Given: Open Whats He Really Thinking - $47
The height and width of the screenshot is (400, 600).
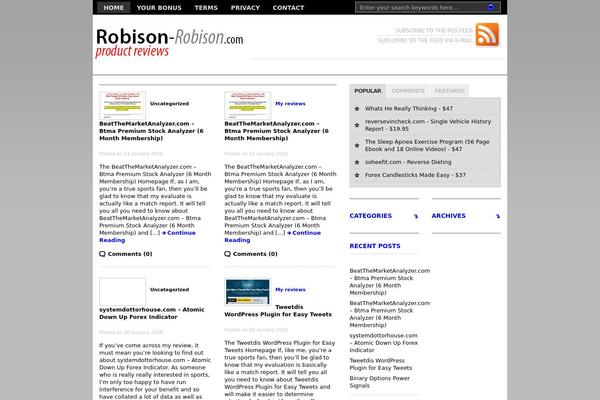Looking at the screenshot, I should 409,109.
